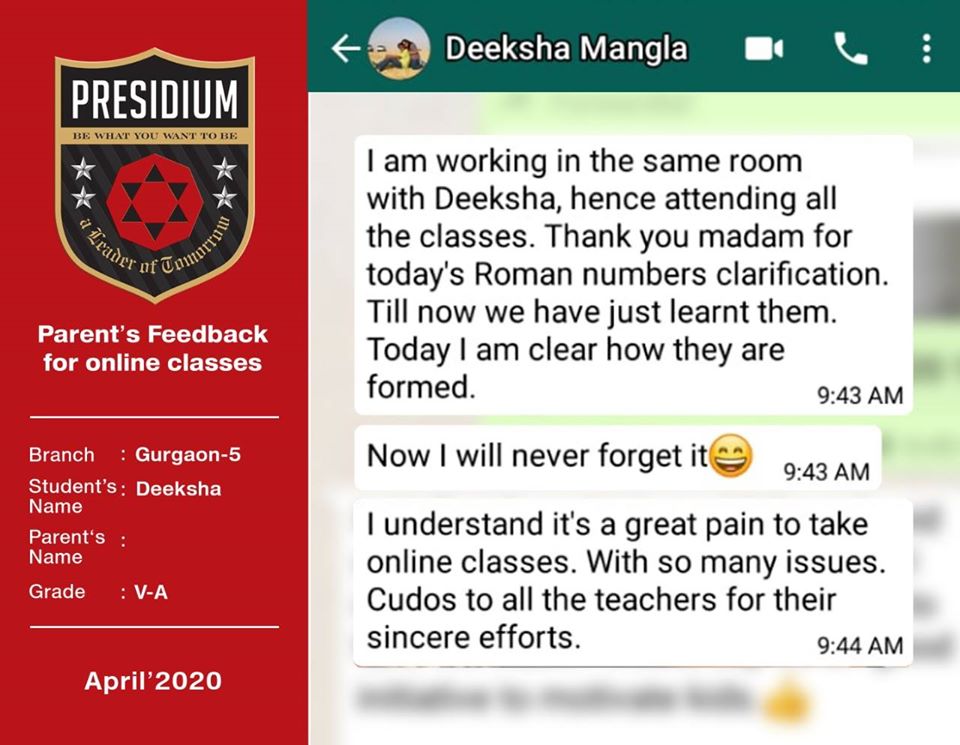
Task: Click the Gurgaon-5 branch value
Action: point(188,454)
